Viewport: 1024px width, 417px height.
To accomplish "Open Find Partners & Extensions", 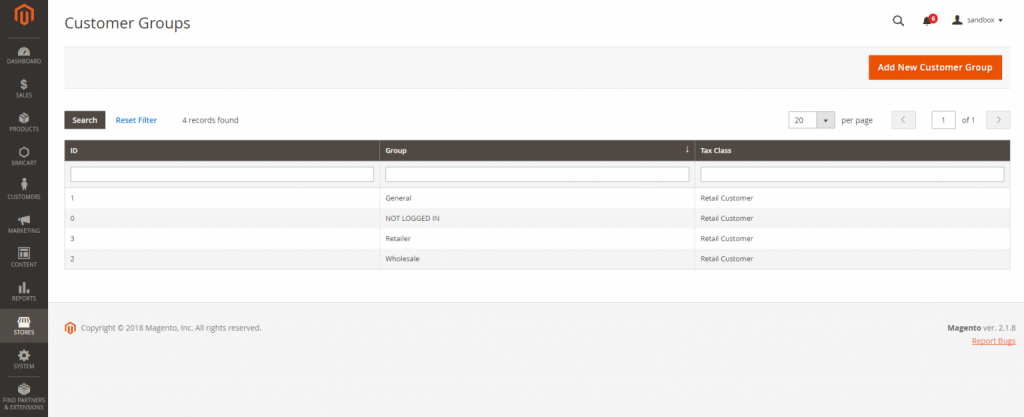I will [24, 397].
